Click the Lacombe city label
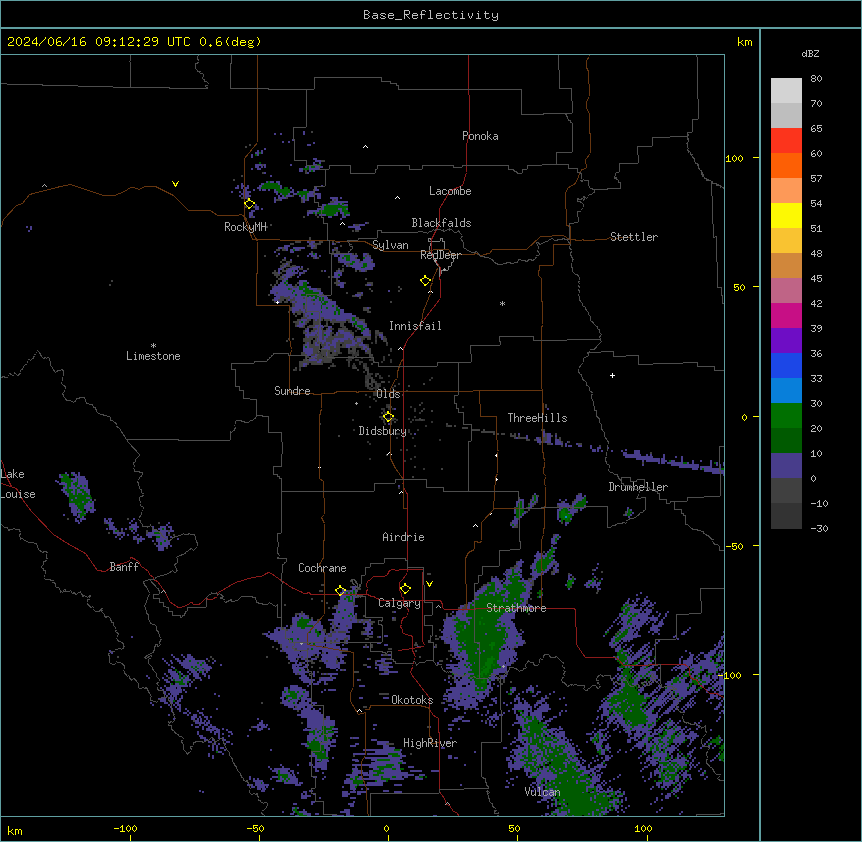 click(450, 191)
